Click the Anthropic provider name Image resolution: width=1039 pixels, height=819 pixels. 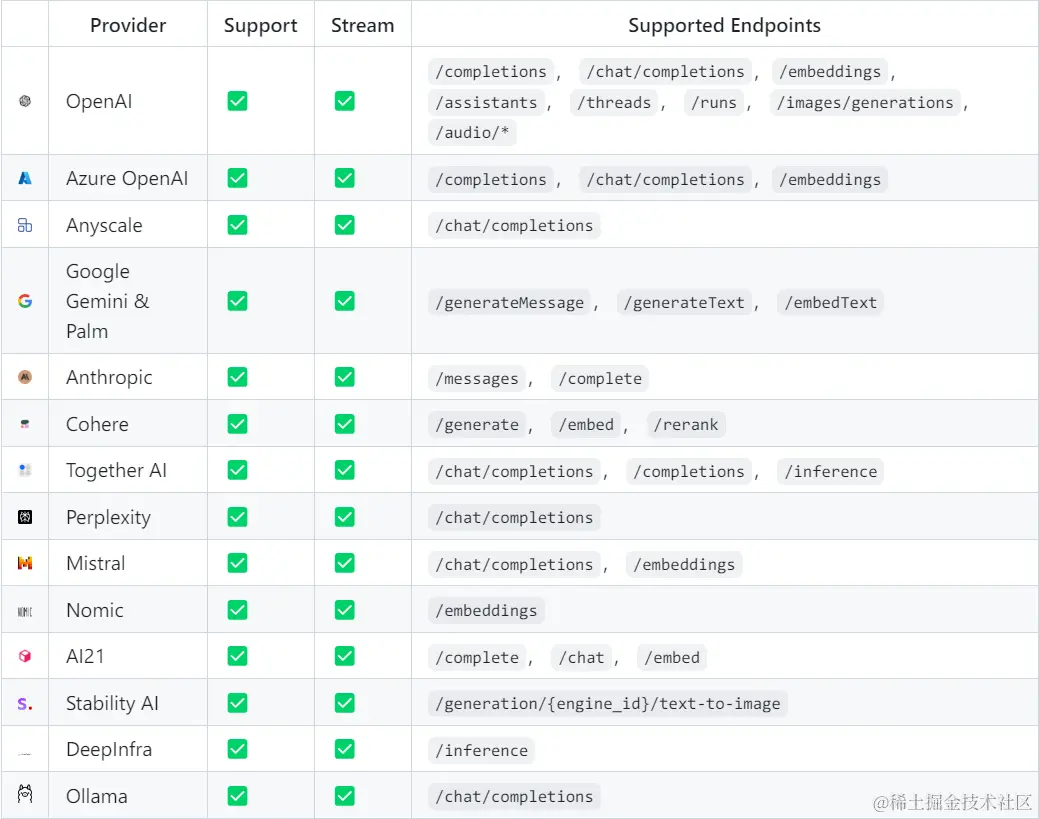point(109,378)
